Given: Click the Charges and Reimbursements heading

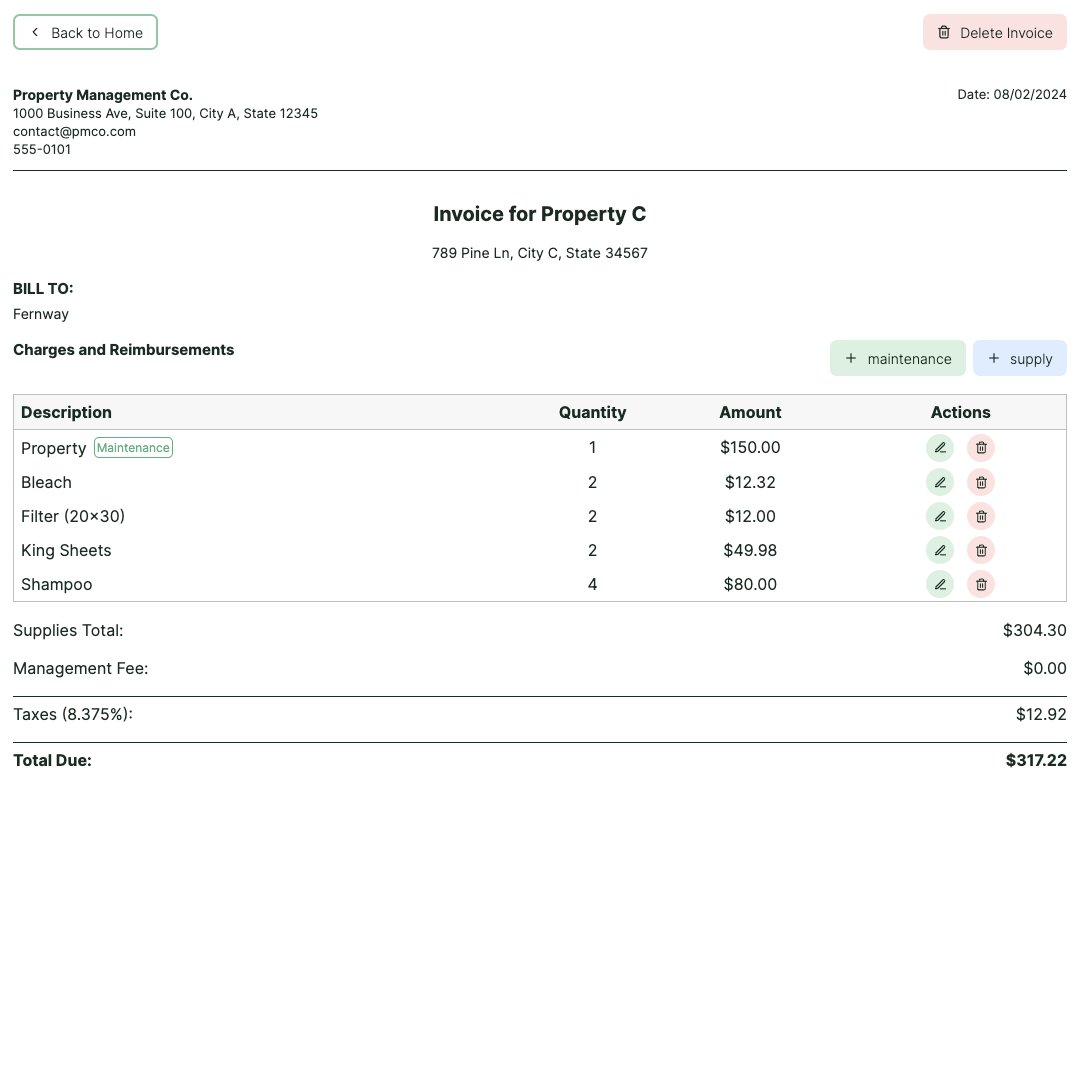Looking at the screenshot, I should [123, 350].
